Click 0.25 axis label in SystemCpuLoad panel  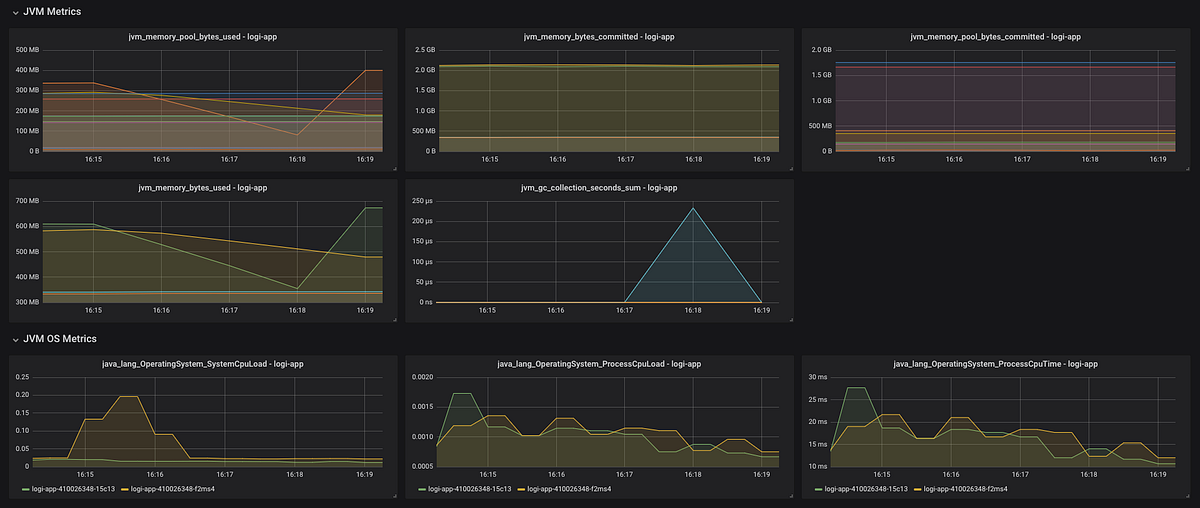[x=22, y=378]
